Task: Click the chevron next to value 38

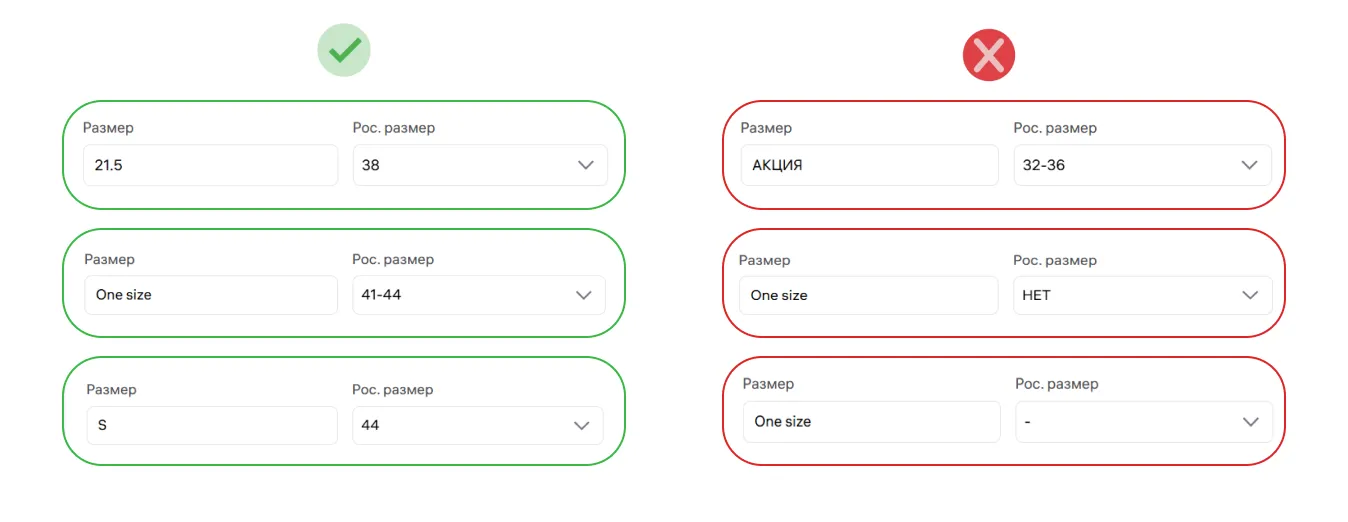Action: click(586, 165)
